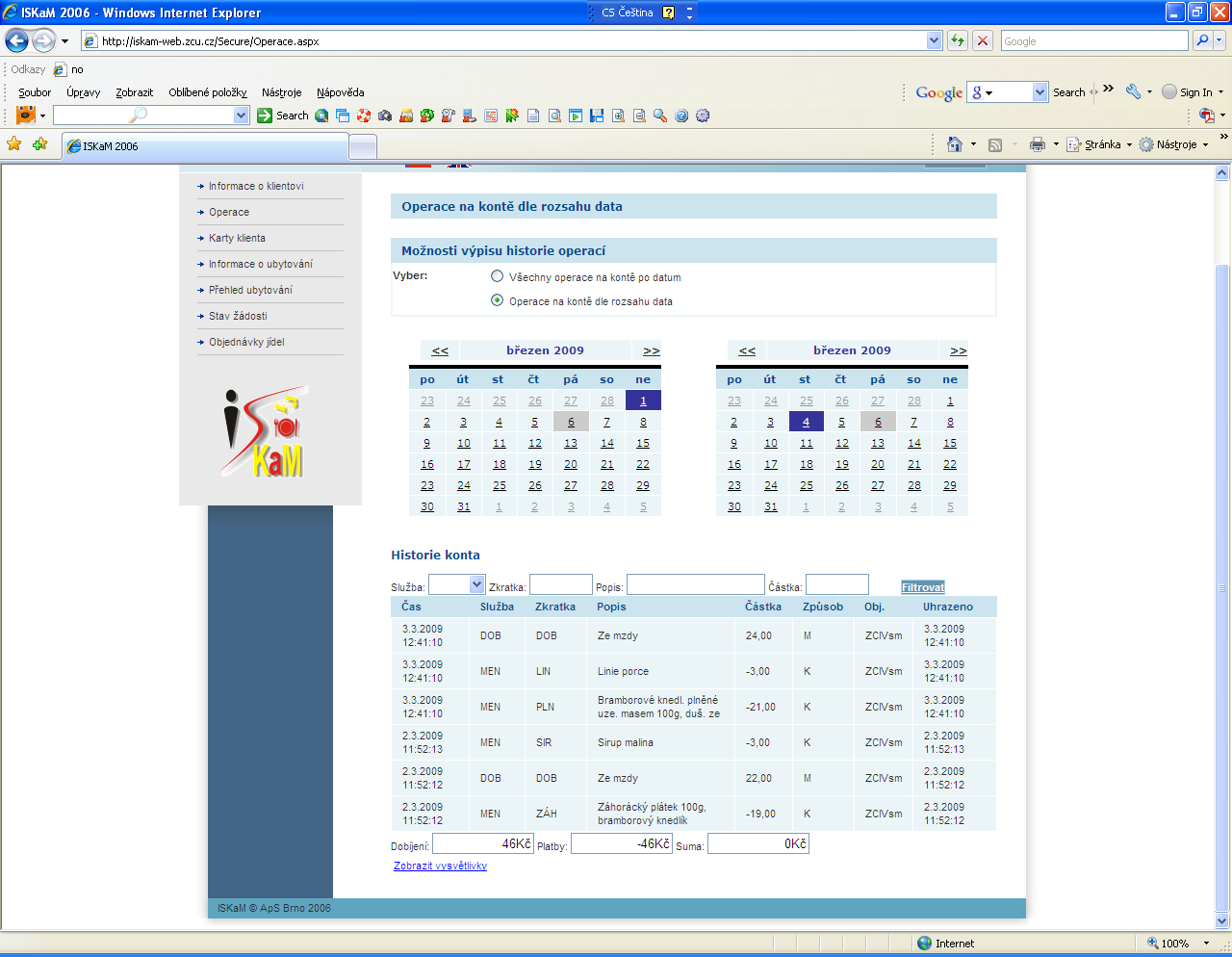Go to next month on left calendar

[x=652, y=350]
